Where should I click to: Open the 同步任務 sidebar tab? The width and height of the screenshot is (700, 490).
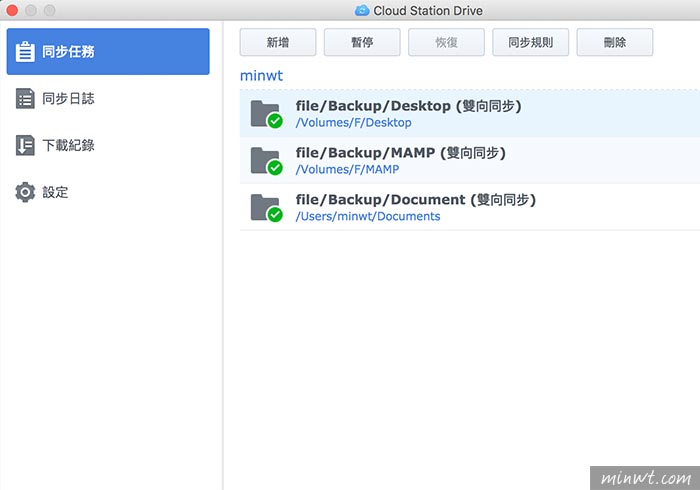(108, 51)
